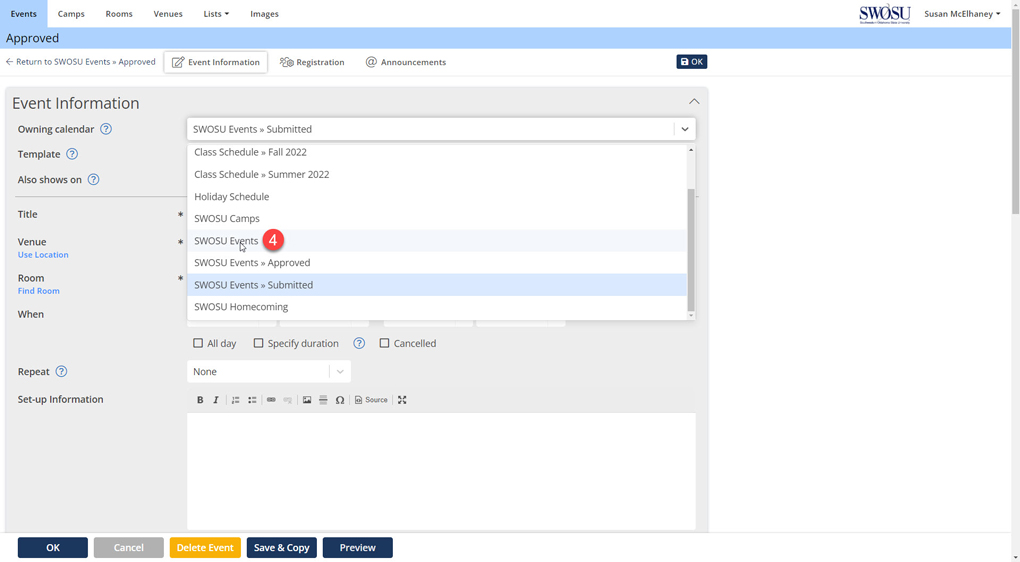
Task: Click the save OK button in top bar
Action: coord(691,62)
